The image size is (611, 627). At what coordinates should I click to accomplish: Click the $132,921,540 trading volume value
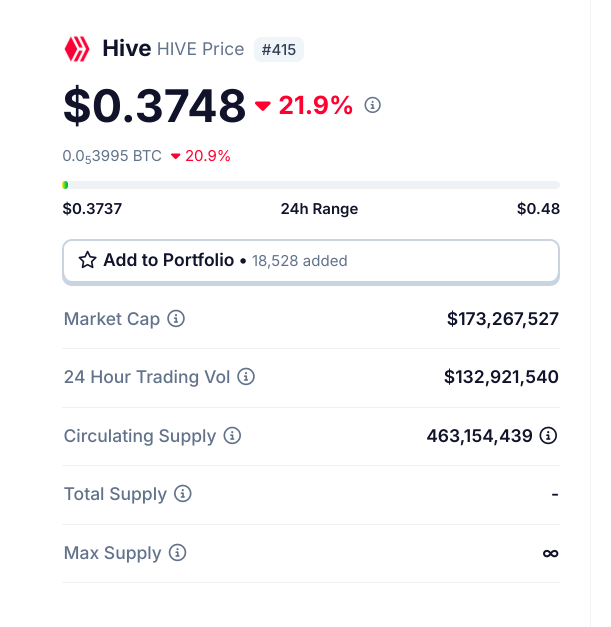(x=501, y=377)
